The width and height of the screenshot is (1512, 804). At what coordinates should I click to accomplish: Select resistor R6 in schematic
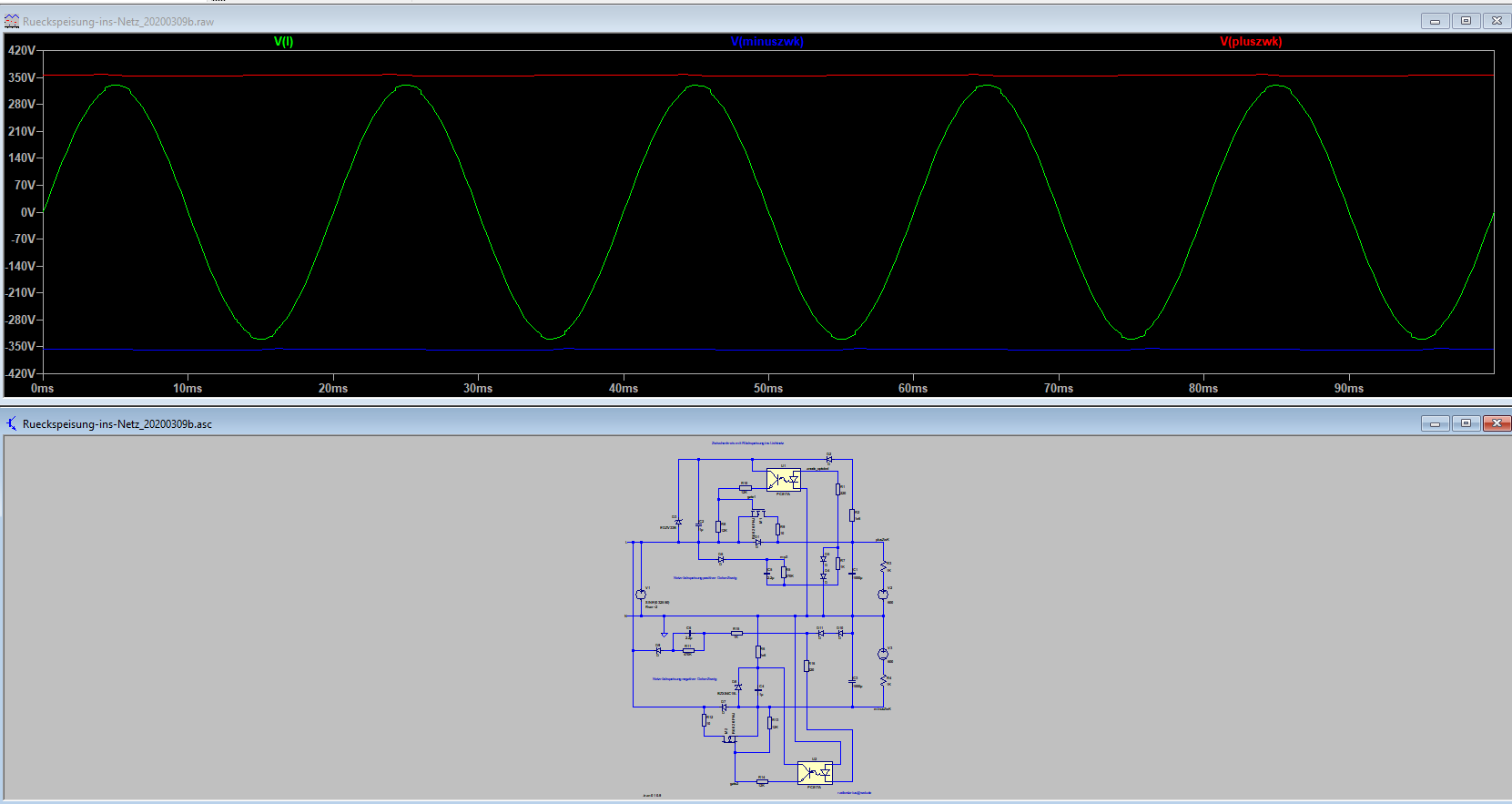[x=758, y=652]
